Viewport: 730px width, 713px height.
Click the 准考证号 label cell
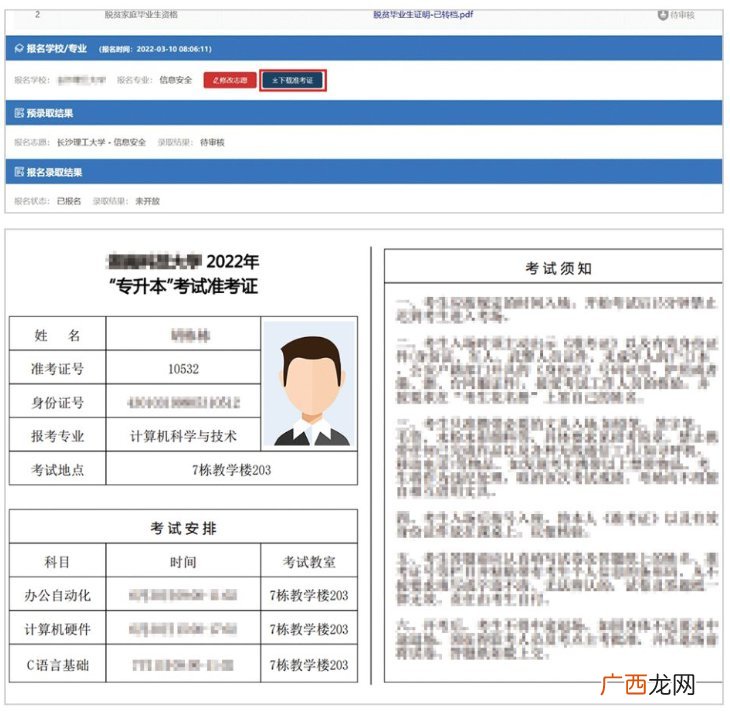57,369
